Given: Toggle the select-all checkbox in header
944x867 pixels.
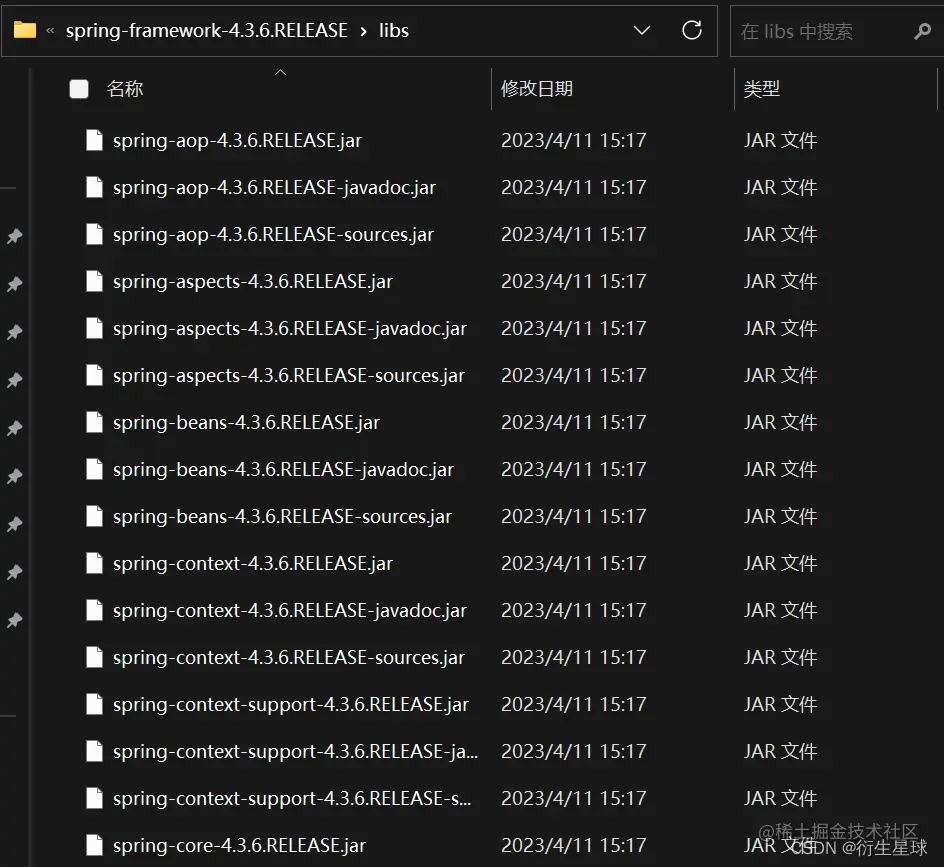Looking at the screenshot, I should [79, 89].
